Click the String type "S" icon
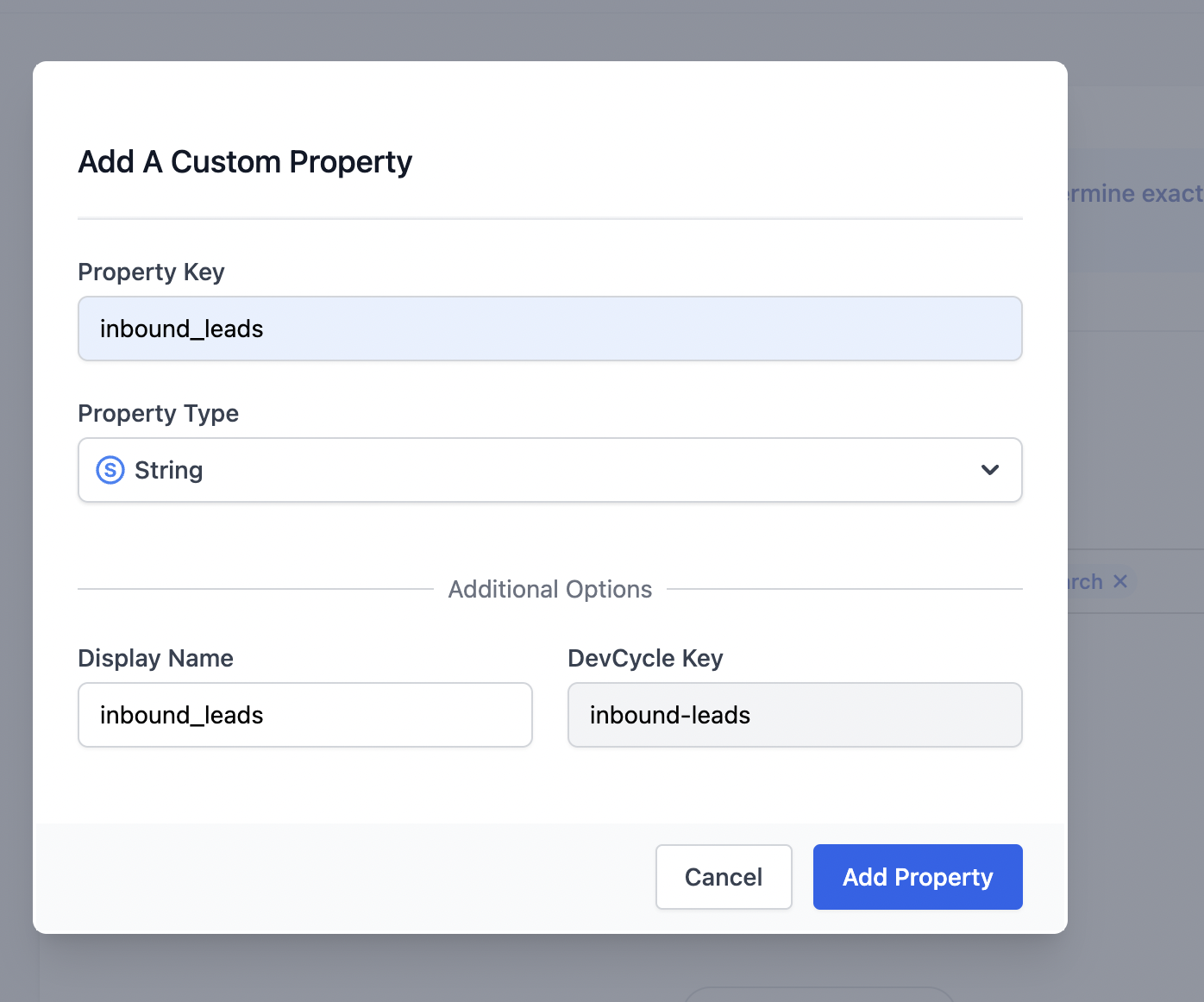1204x1002 pixels. pyautogui.click(x=110, y=470)
